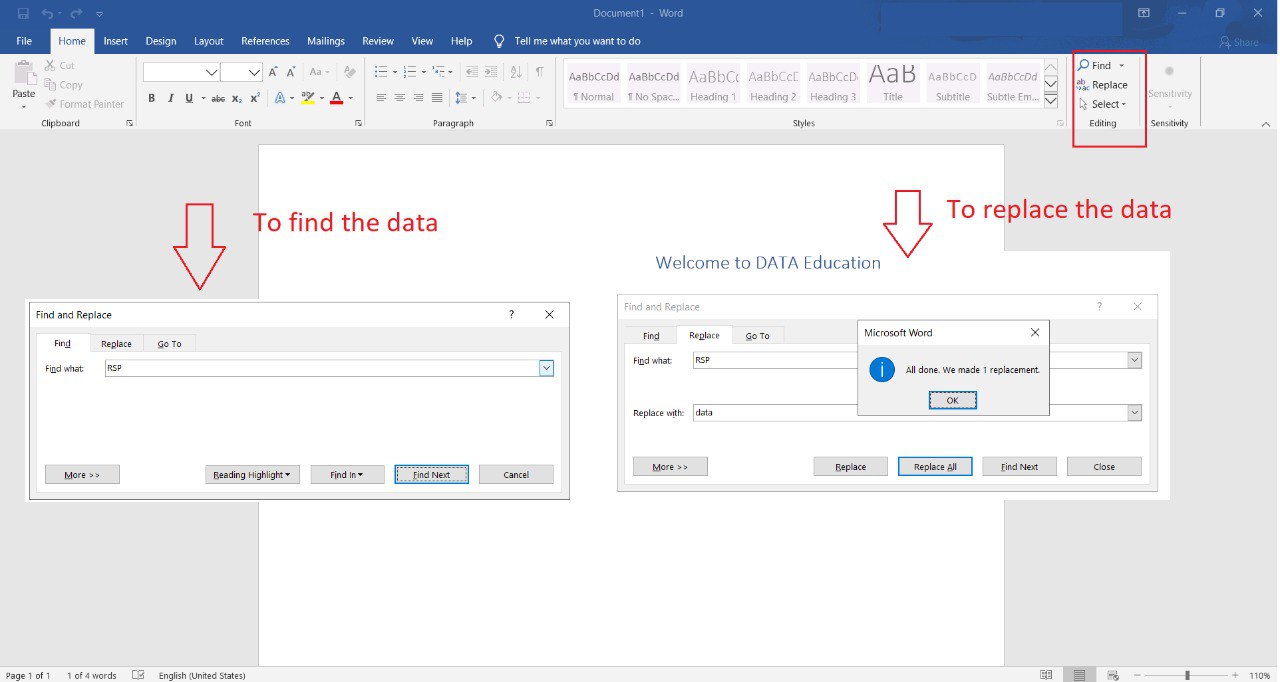The width and height of the screenshot is (1280, 682).
Task: Click Find Next in left Find dialog
Action: point(431,475)
